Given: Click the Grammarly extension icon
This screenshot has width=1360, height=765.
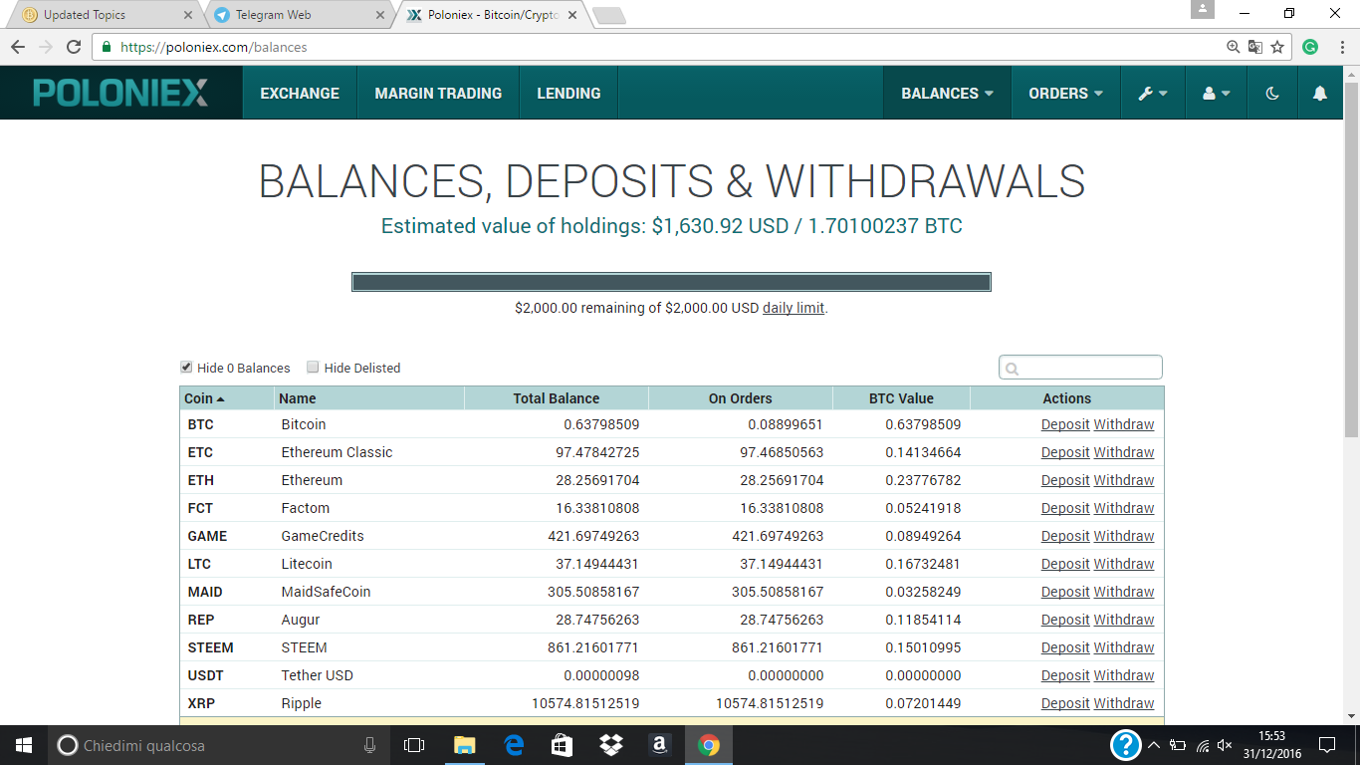Looking at the screenshot, I should click(x=1310, y=47).
